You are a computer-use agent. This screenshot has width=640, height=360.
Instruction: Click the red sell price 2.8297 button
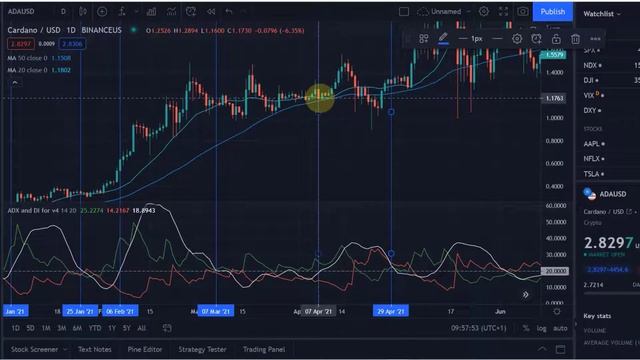(x=20, y=44)
